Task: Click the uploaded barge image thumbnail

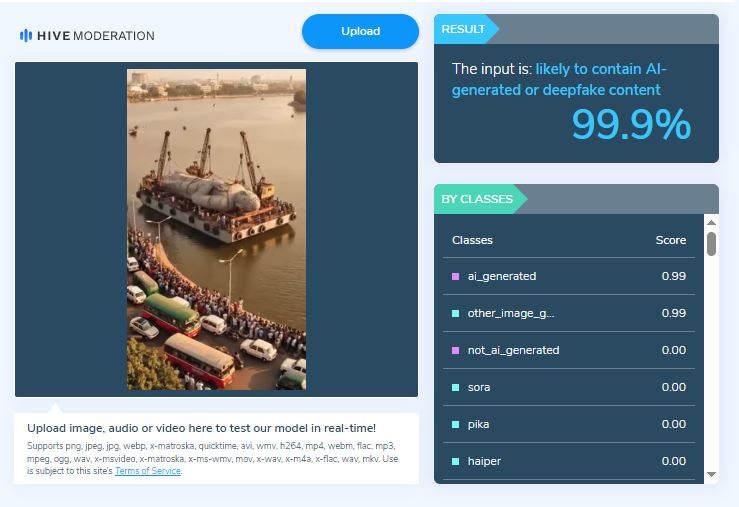Action: 216,229
